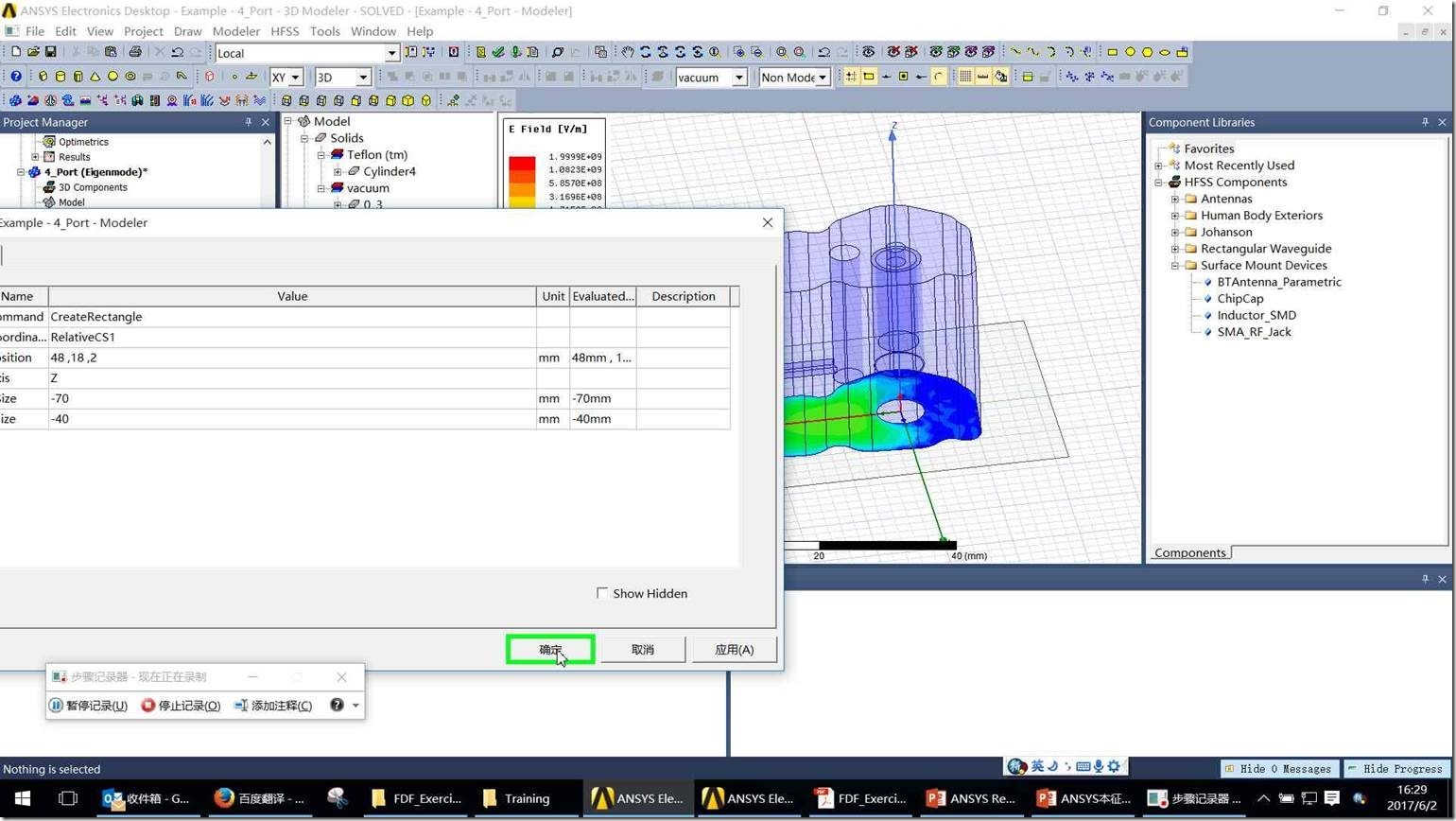Open the HFSS menu
Viewport: 1456px width, 821px height.
coord(285,31)
